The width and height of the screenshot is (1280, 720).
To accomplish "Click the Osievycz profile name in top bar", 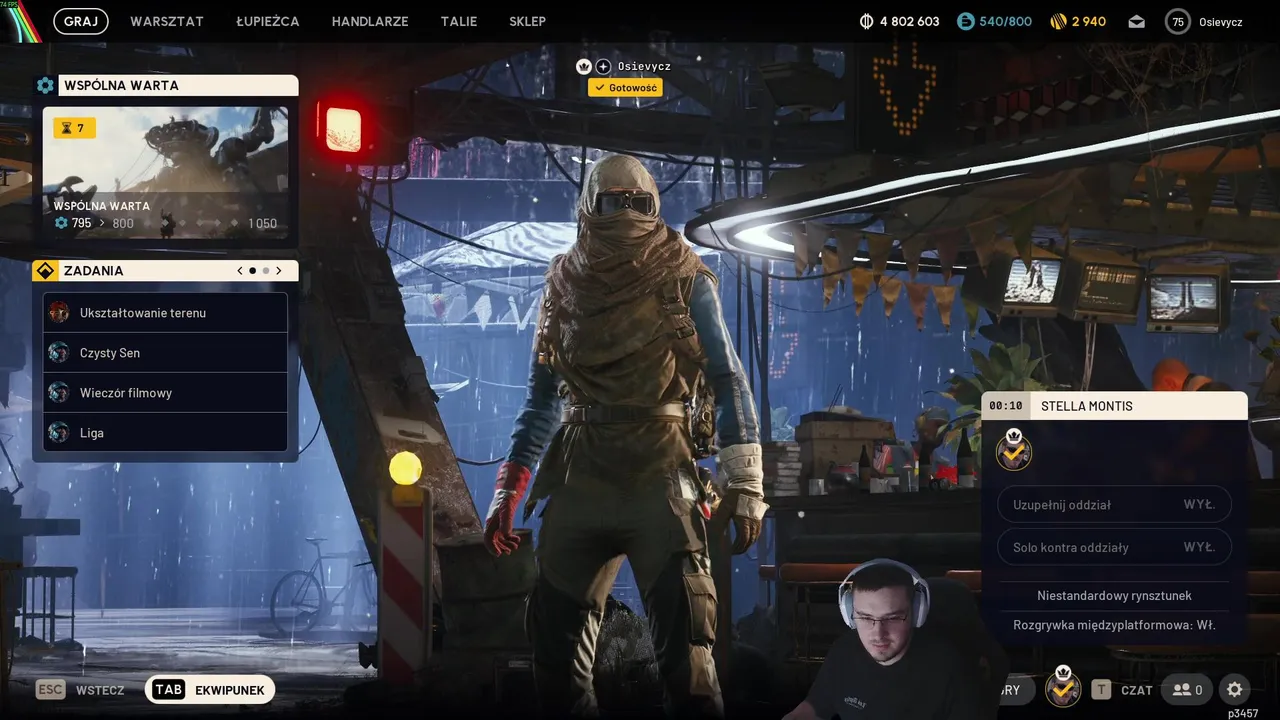I will [1221, 21].
